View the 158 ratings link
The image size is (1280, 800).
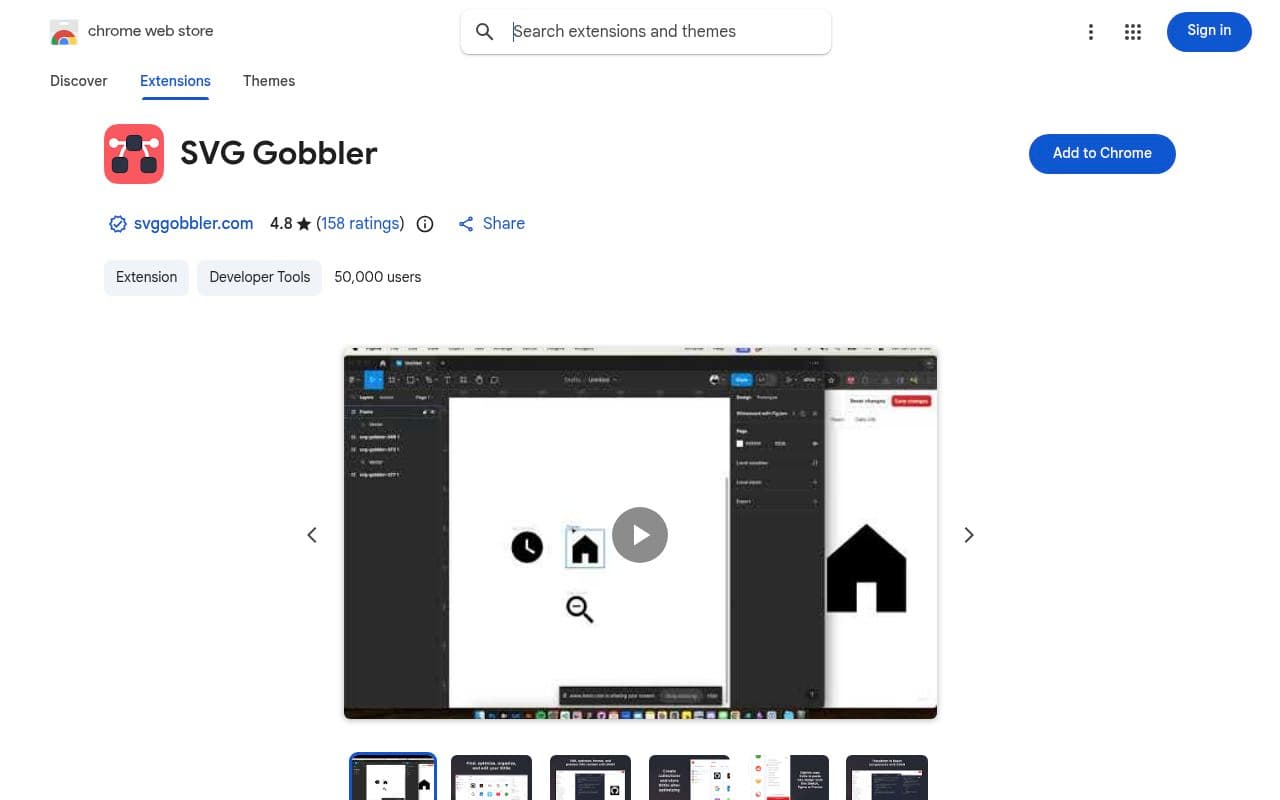click(x=359, y=223)
